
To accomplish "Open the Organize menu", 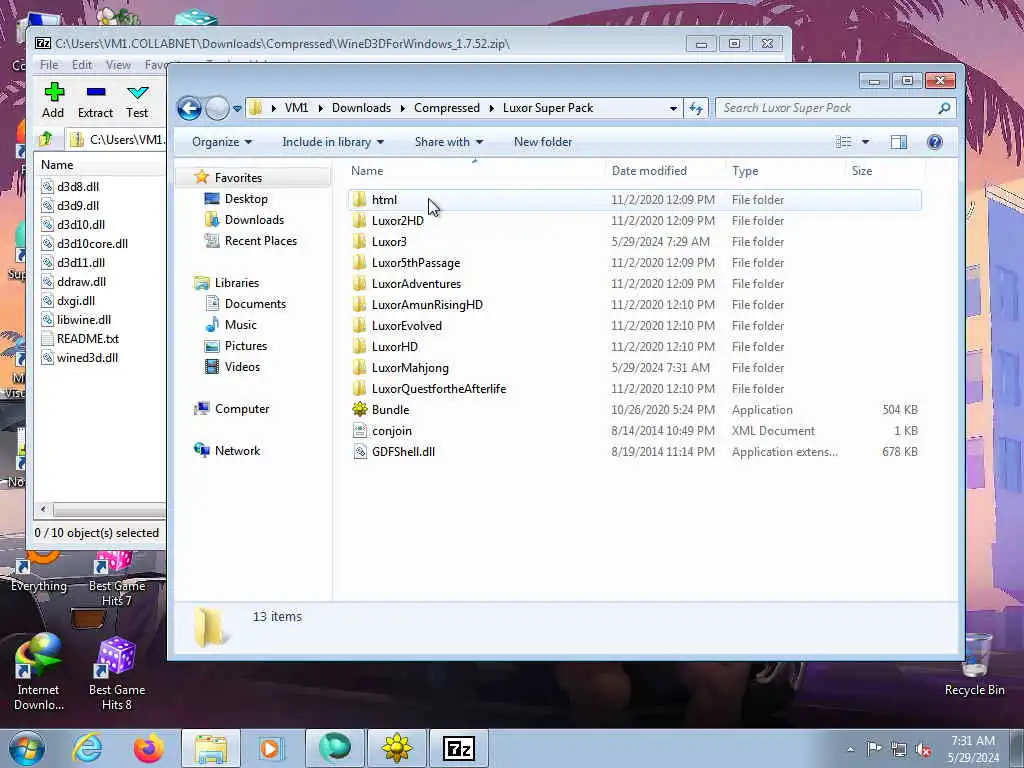I will pos(221,142).
